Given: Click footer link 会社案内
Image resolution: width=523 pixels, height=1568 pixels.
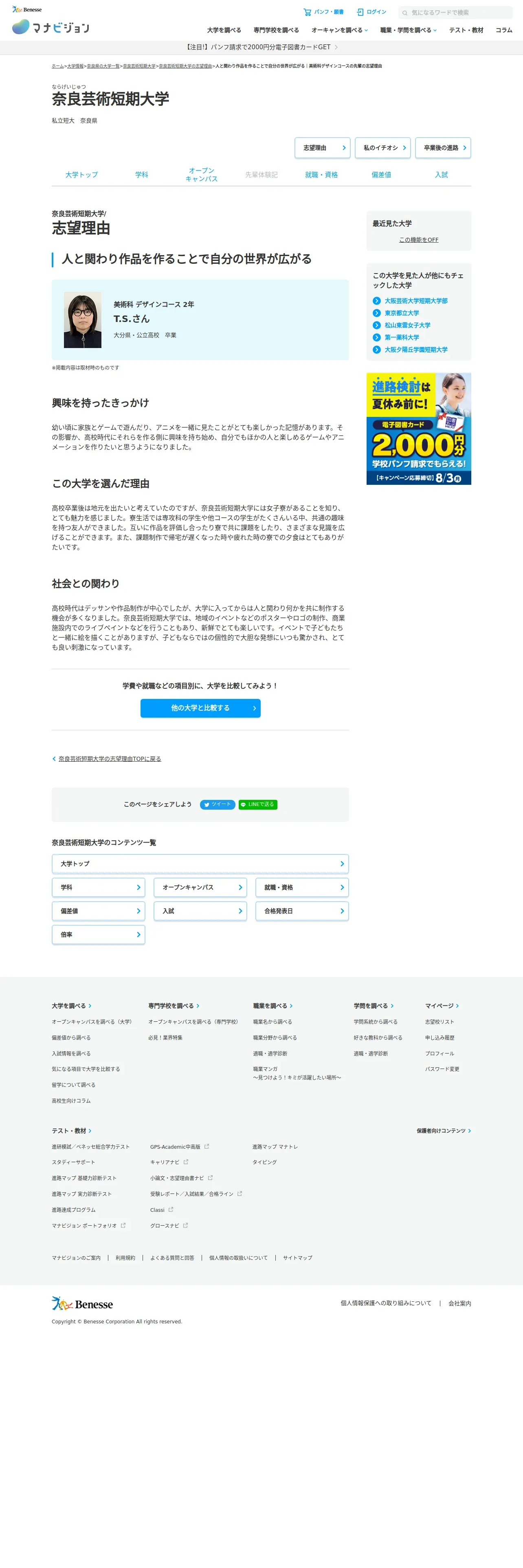Looking at the screenshot, I should point(460,1303).
